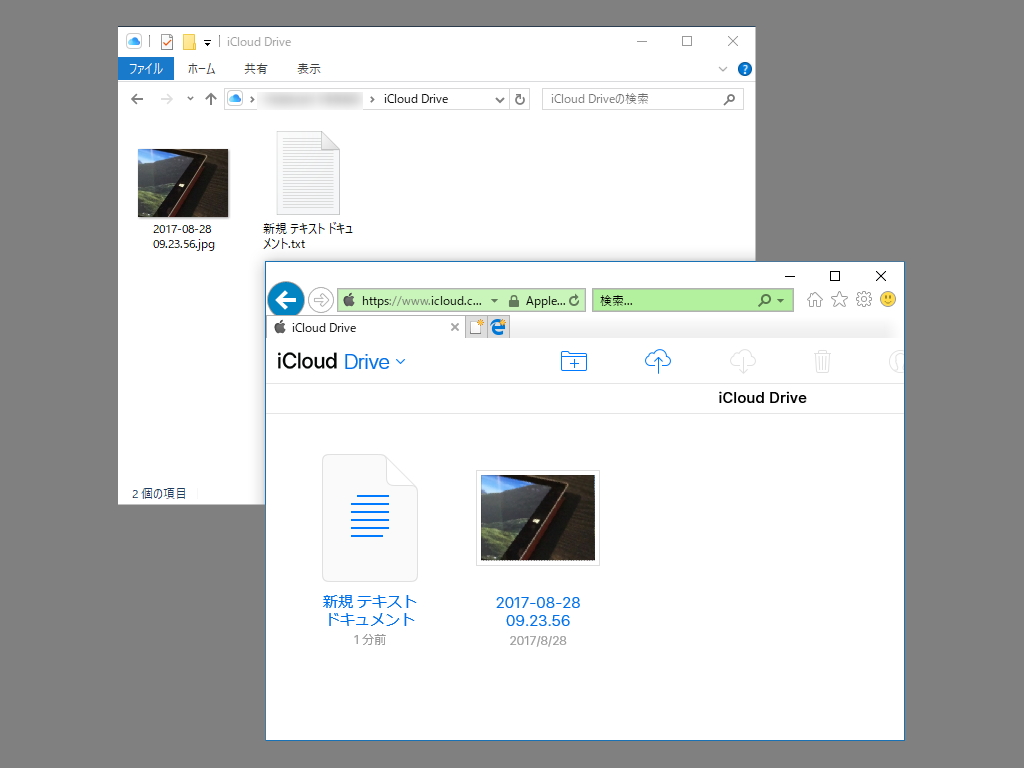
Task: Open the New Folder icon in iCloud Drive
Action: (x=573, y=361)
